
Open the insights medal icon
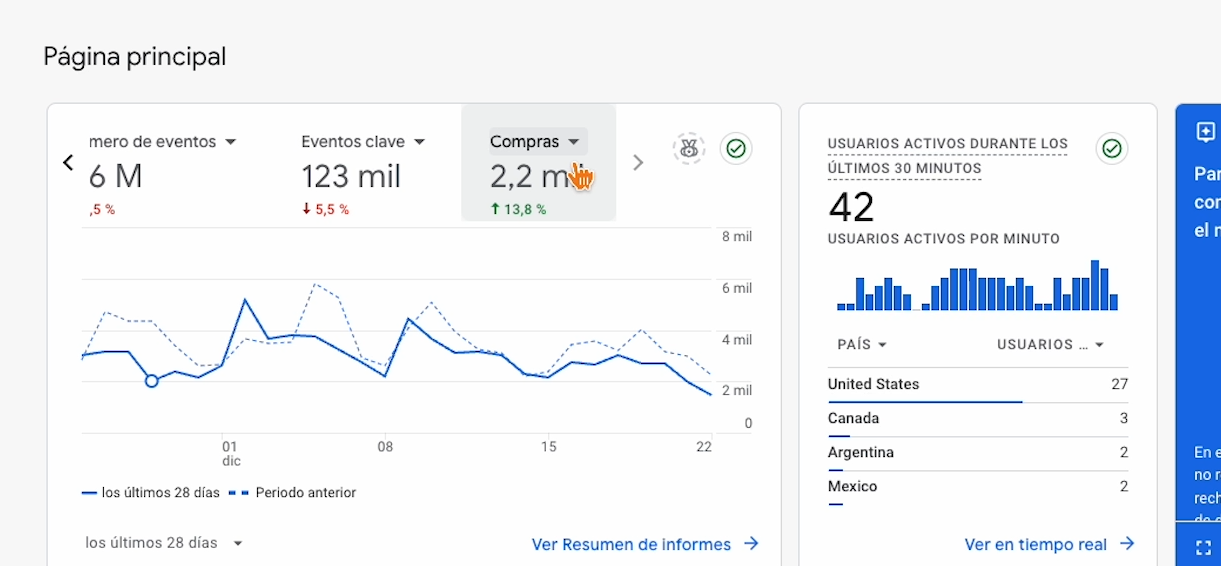[x=689, y=149]
